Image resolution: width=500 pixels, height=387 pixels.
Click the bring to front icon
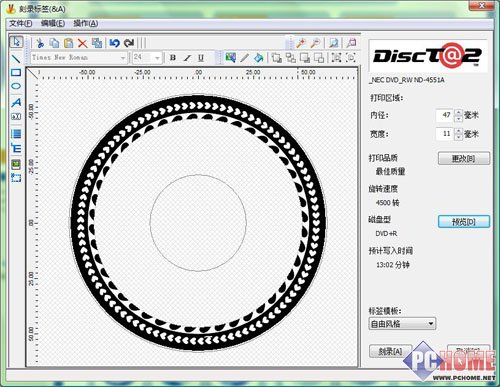[276, 58]
